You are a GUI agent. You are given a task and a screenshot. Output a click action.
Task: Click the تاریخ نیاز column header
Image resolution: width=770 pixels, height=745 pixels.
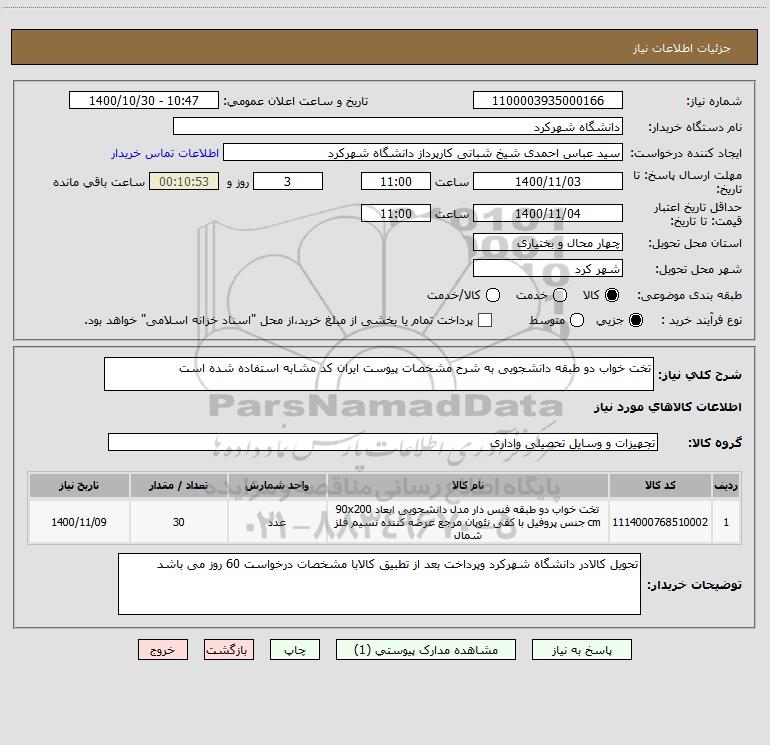pyautogui.click(x=79, y=485)
